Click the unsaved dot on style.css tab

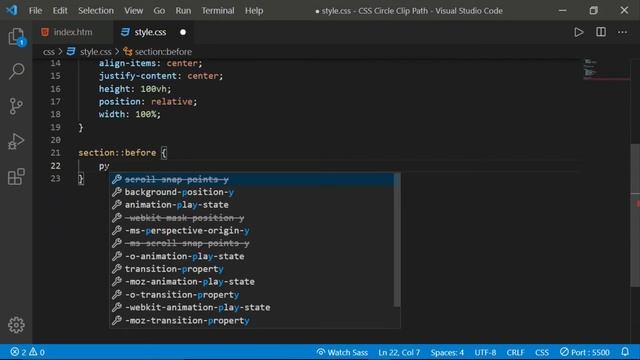[x=183, y=32]
